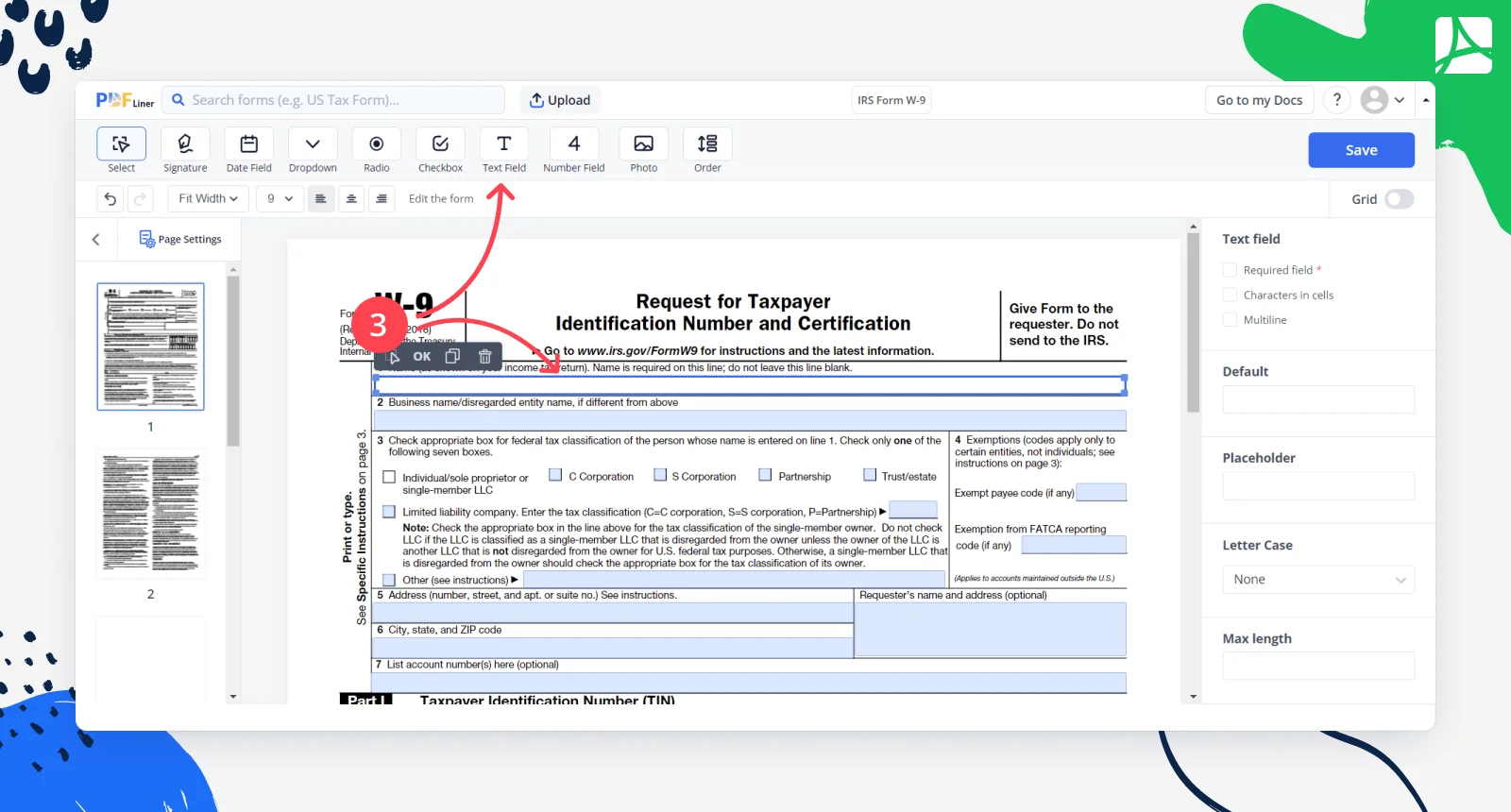This screenshot has width=1511, height=812.
Task: Save the document
Action: tap(1361, 150)
